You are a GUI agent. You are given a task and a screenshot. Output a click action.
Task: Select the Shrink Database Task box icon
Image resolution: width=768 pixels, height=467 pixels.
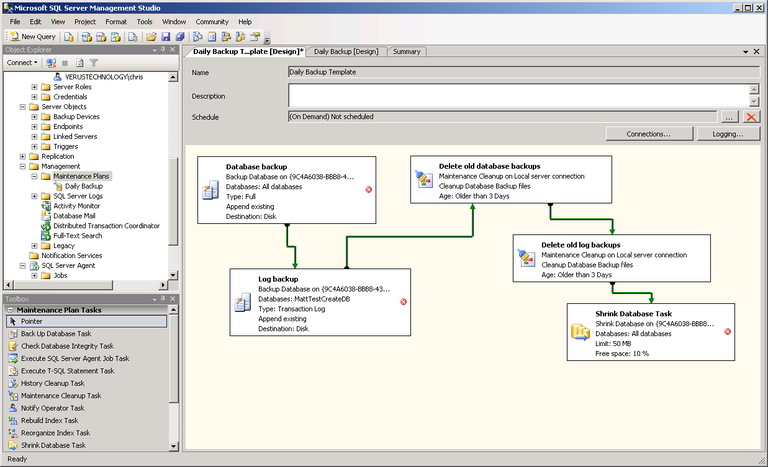coord(579,332)
